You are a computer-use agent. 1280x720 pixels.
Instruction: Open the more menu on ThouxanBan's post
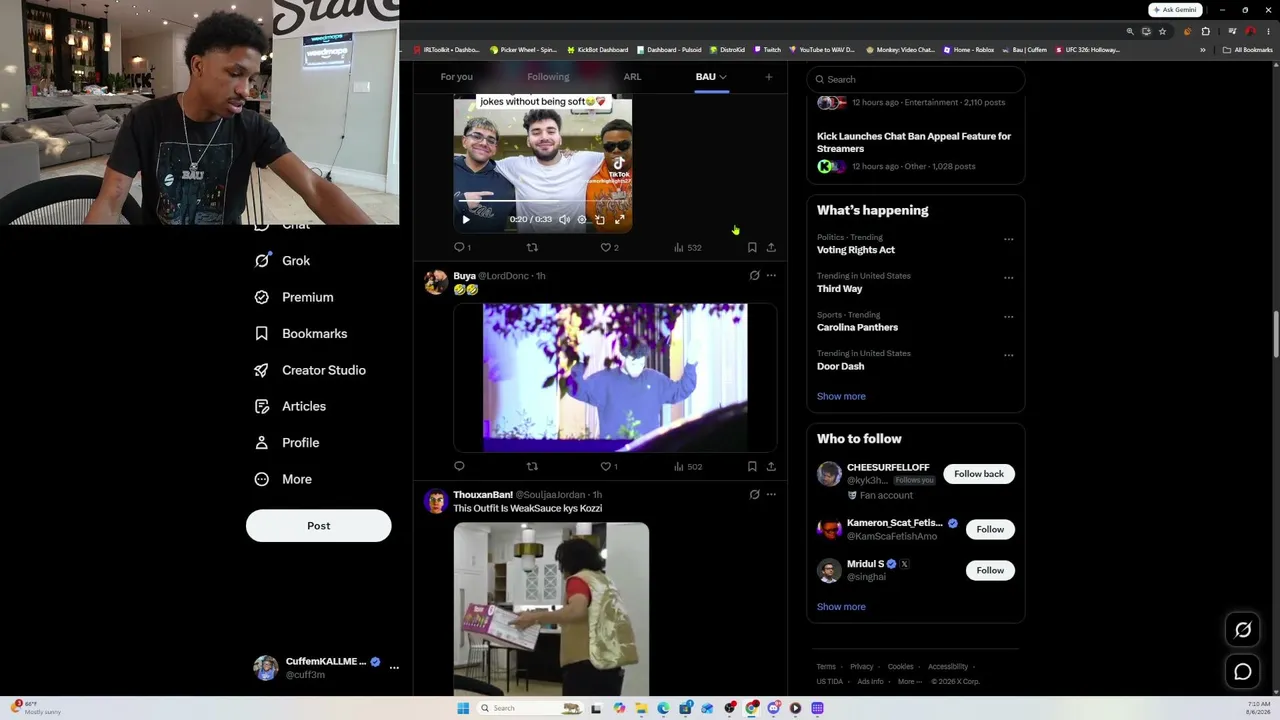(x=771, y=494)
